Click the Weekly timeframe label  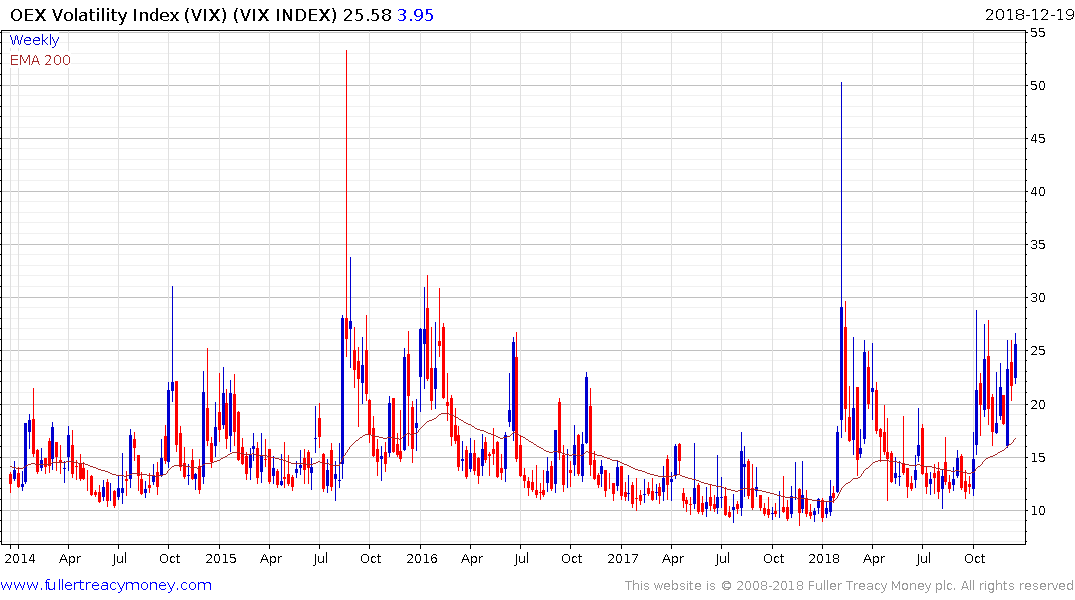34,40
